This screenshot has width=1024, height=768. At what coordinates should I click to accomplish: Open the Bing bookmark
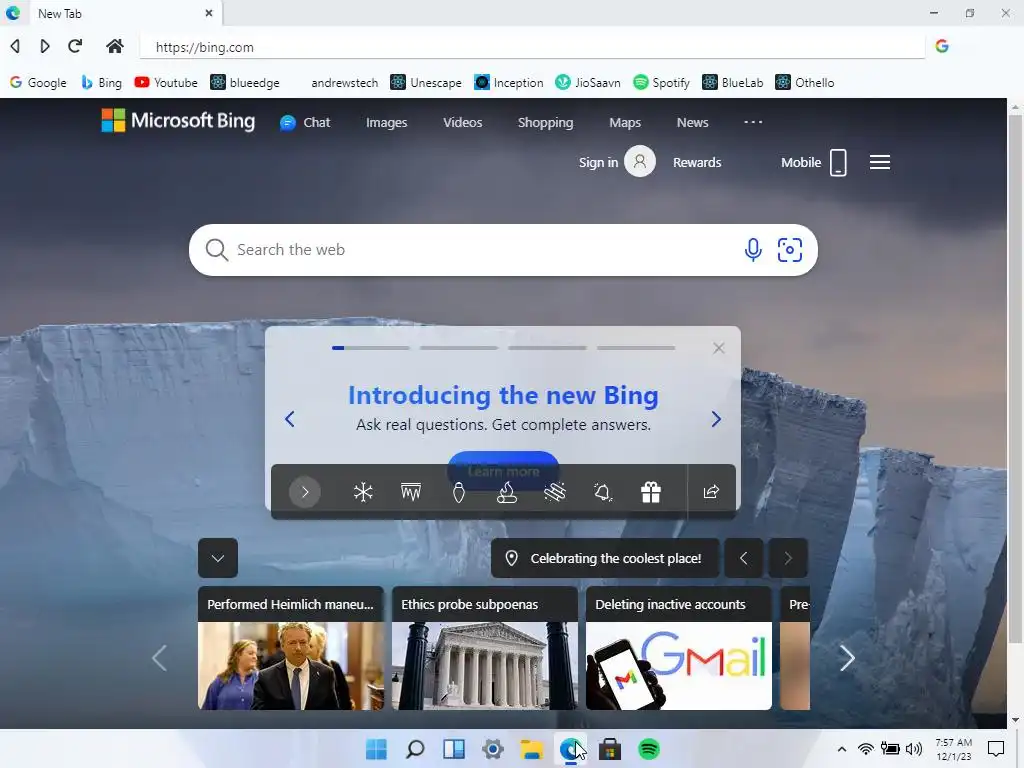pos(101,83)
